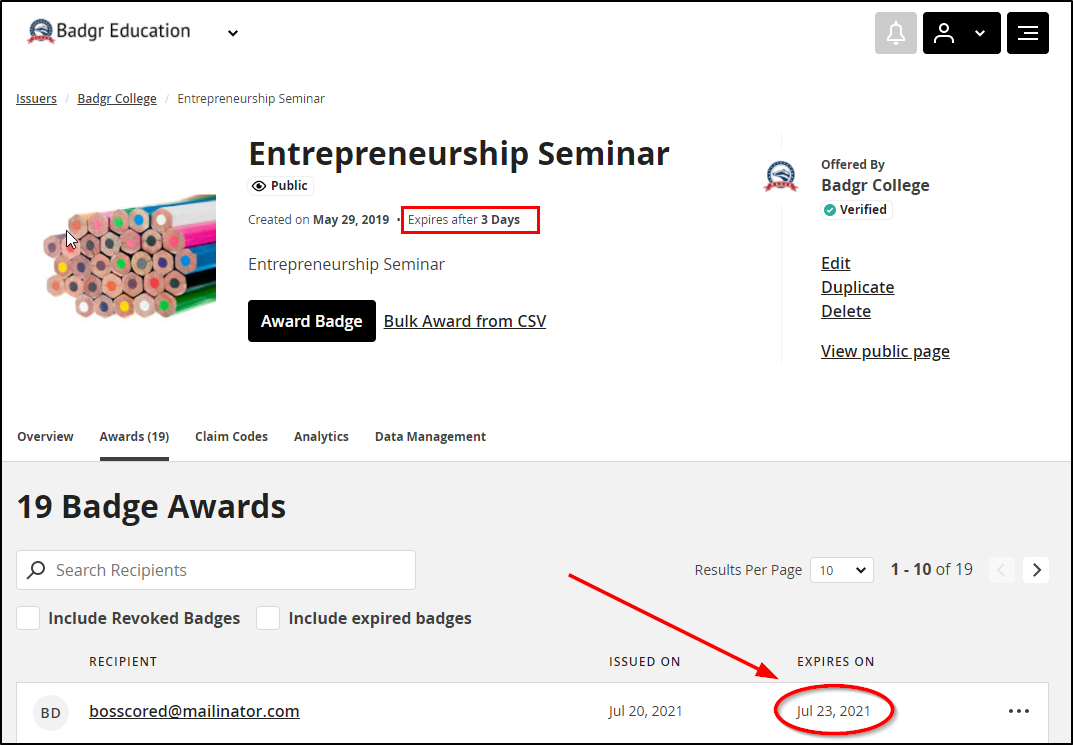The image size is (1073, 745).
Task: Open Results Per Page dropdown
Action: pyautogui.click(x=842, y=570)
